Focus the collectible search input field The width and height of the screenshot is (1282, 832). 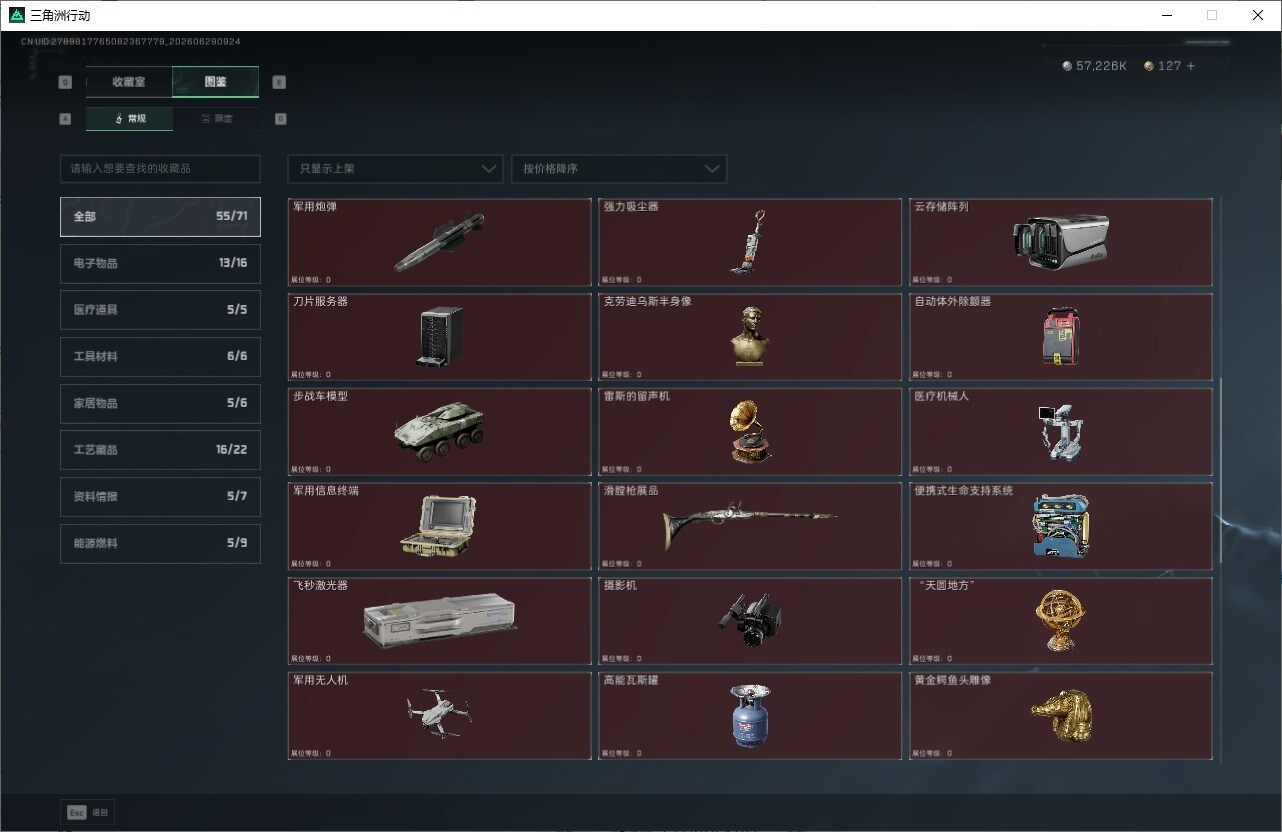[x=160, y=169]
